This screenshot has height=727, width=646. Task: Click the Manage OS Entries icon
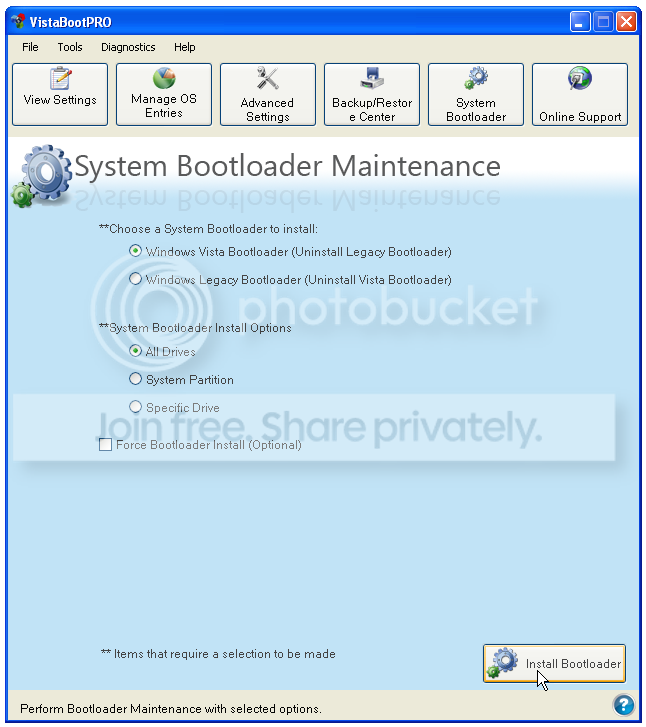164,80
